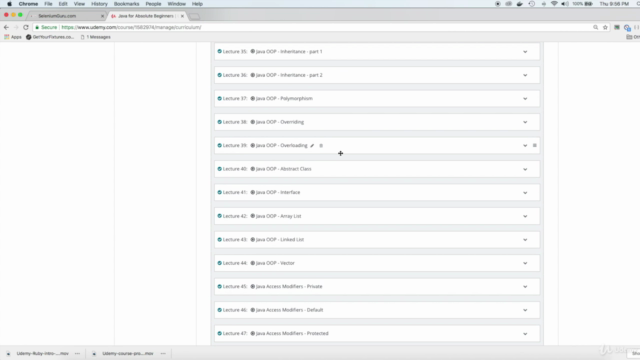Click video type icon of Lecture 44
Viewport: 640px width, 360px height.
tap(253, 263)
